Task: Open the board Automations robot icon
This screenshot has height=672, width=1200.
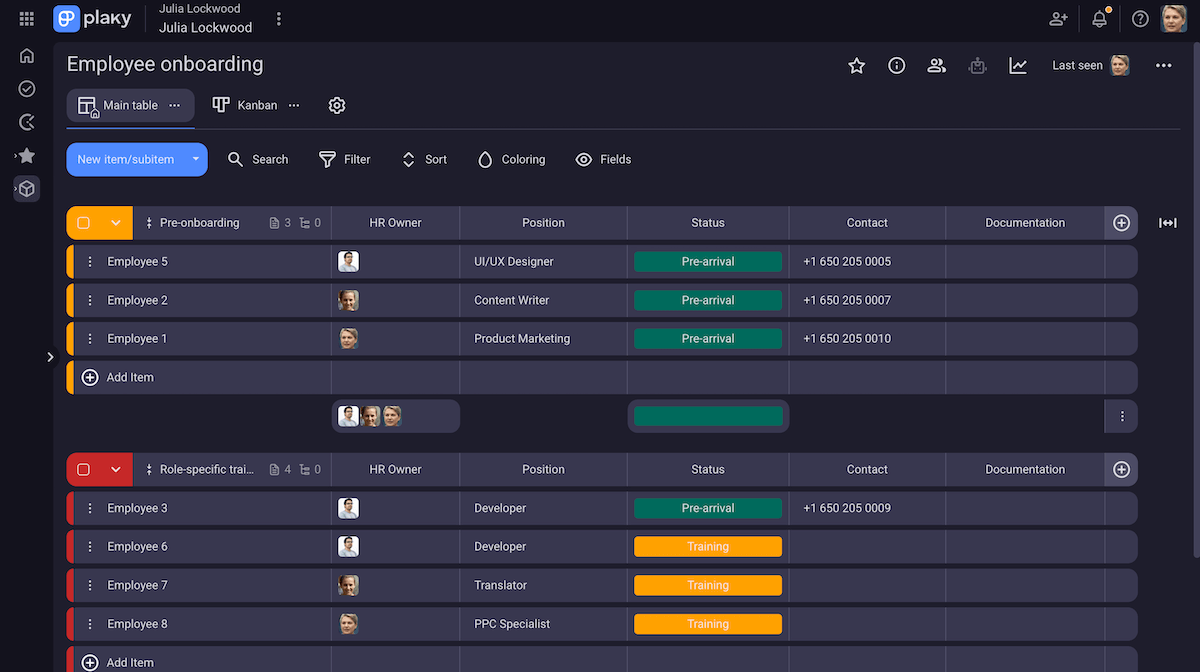Action: click(x=977, y=64)
